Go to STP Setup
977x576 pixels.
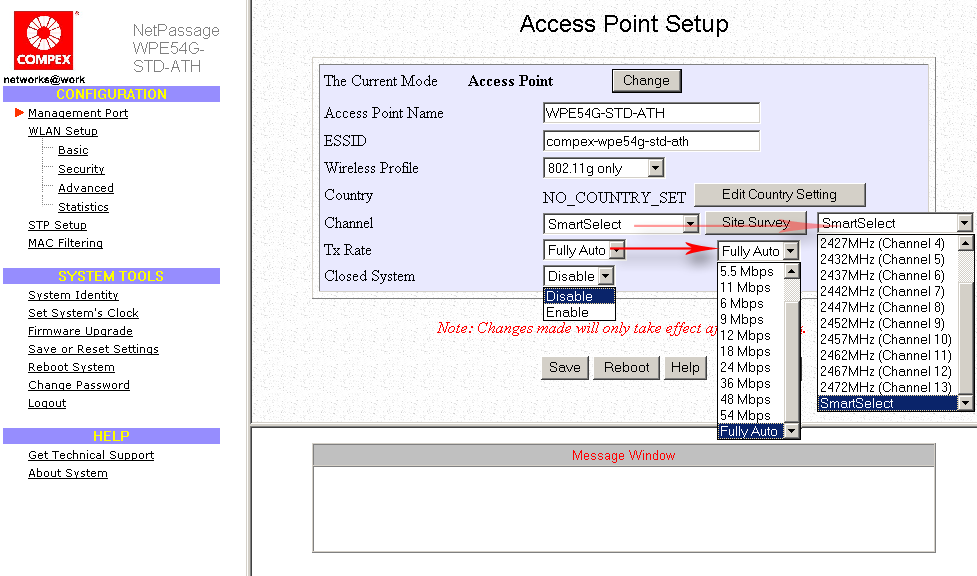point(57,225)
